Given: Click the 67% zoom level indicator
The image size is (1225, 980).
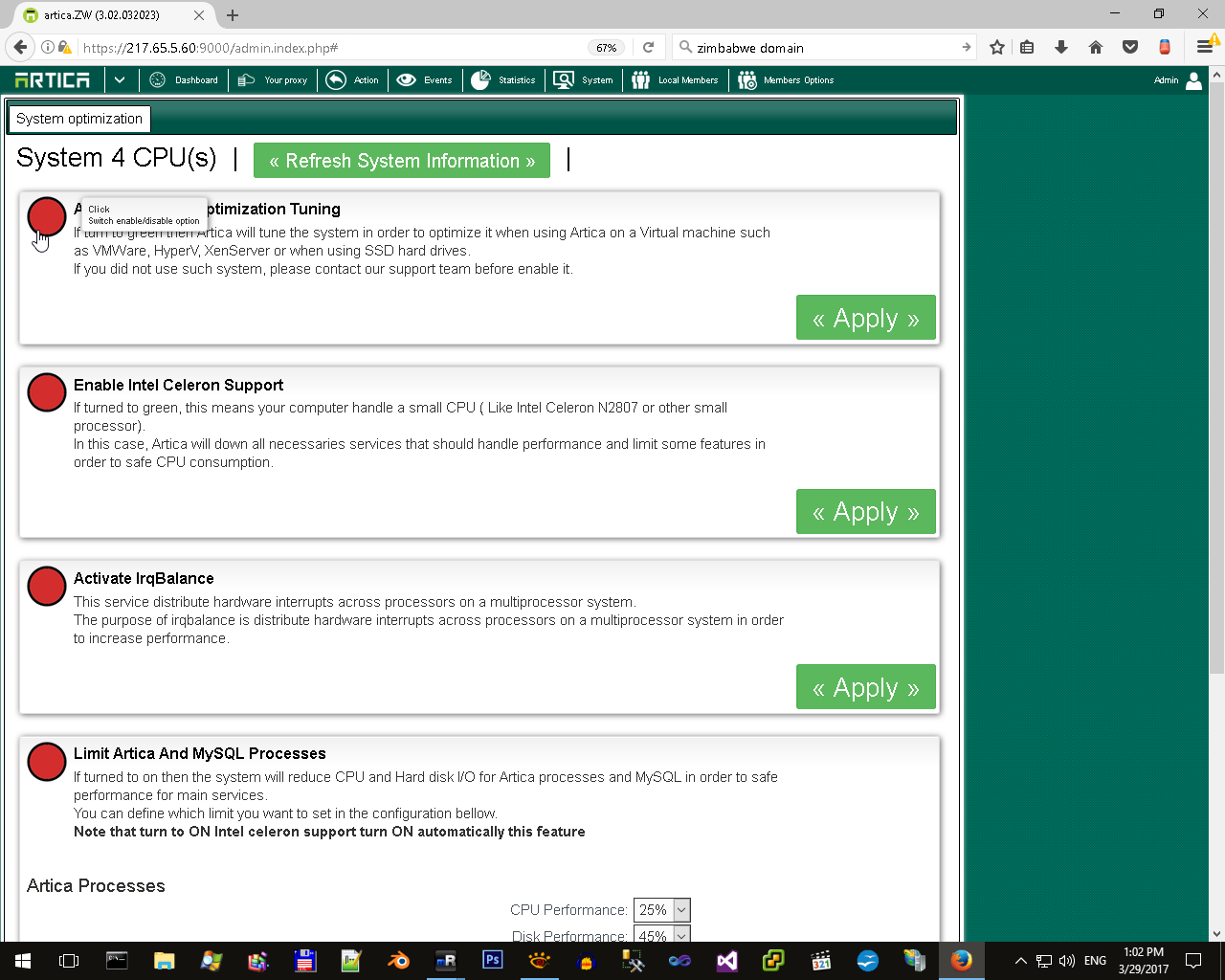Looking at the screenshot, I should click(606, 47).
